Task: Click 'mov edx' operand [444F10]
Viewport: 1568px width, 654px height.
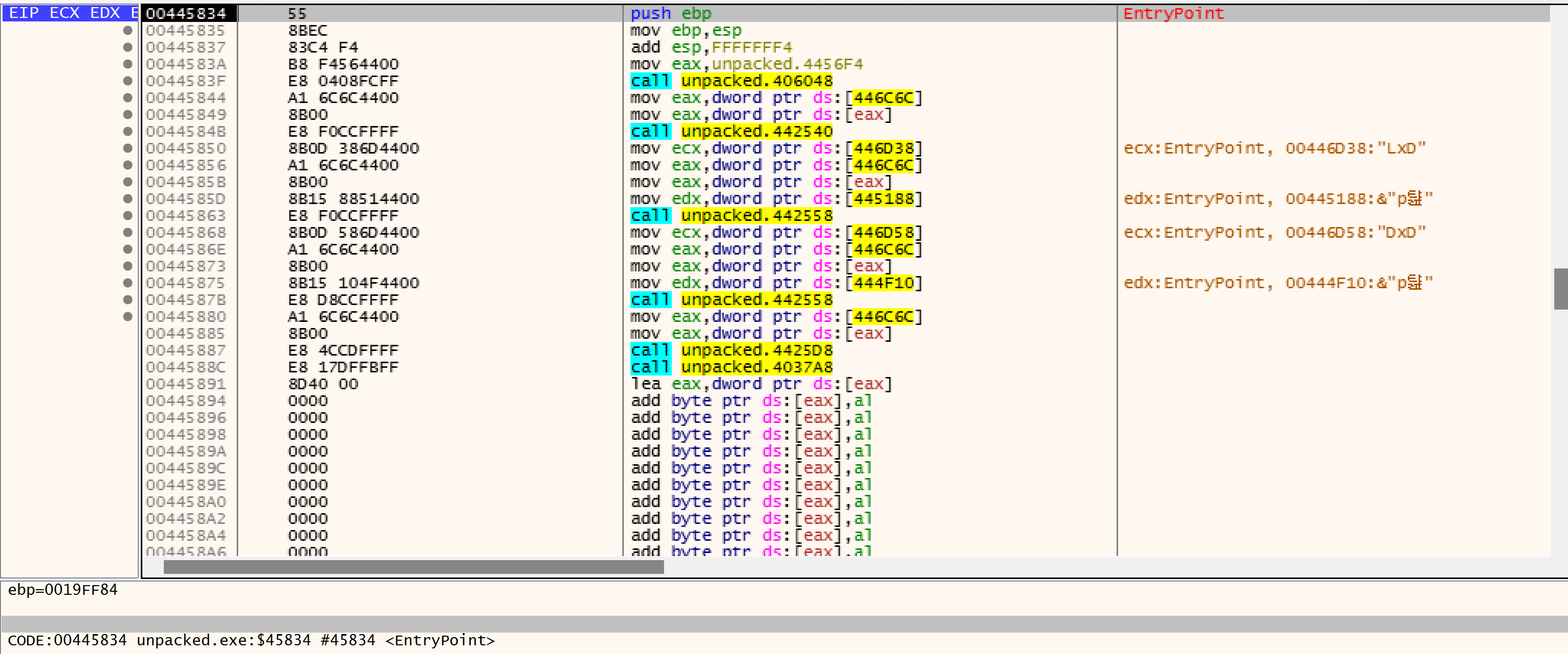Action: (884, 283)
